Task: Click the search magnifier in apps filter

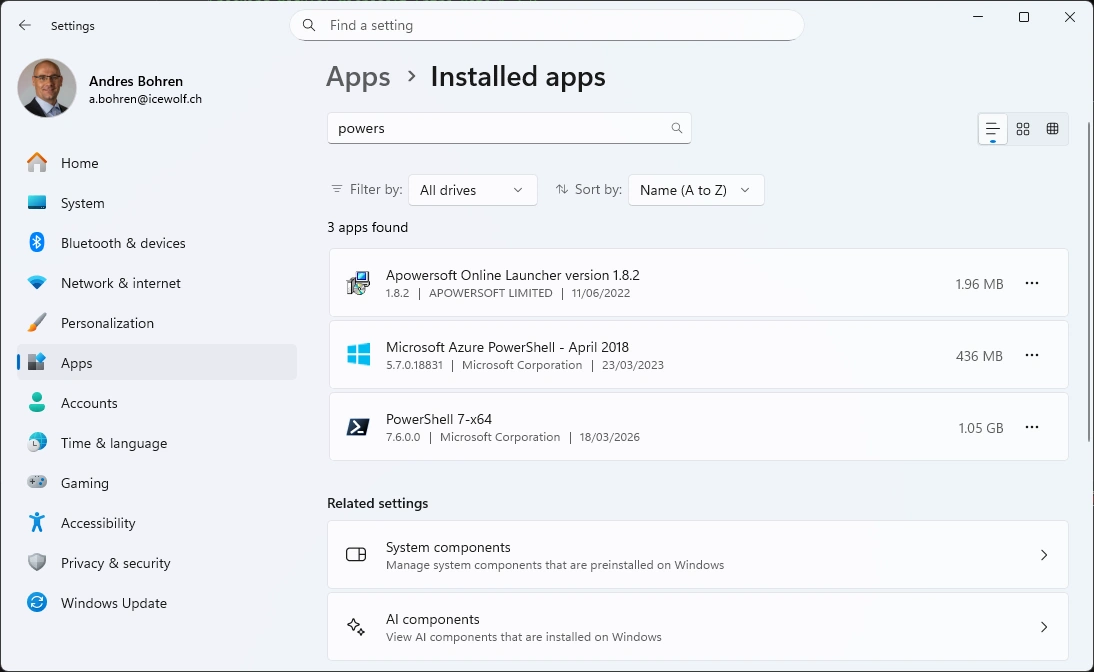Action: click(677, 128)
